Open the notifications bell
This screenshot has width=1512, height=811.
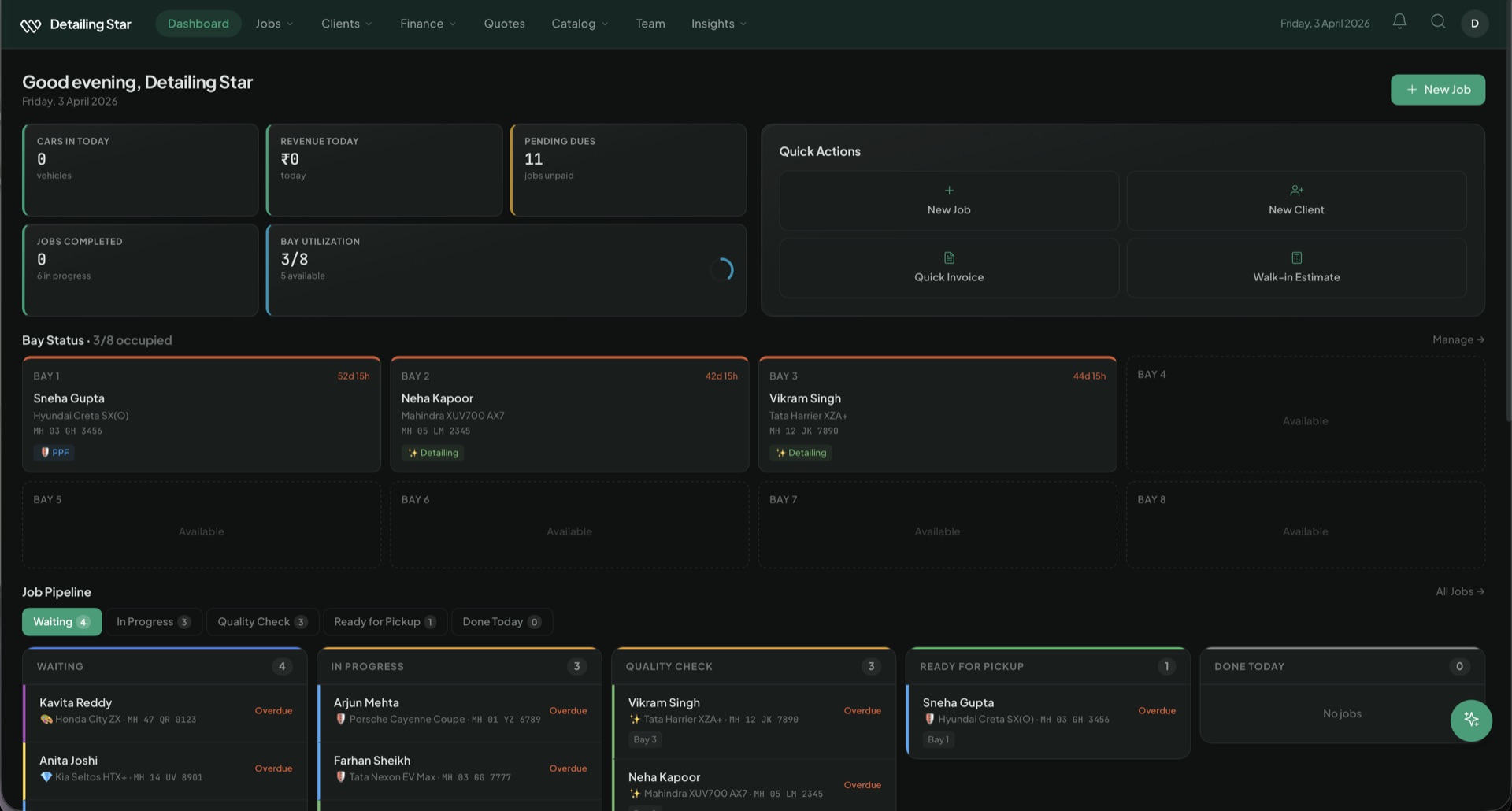[x=1399, y=23]
